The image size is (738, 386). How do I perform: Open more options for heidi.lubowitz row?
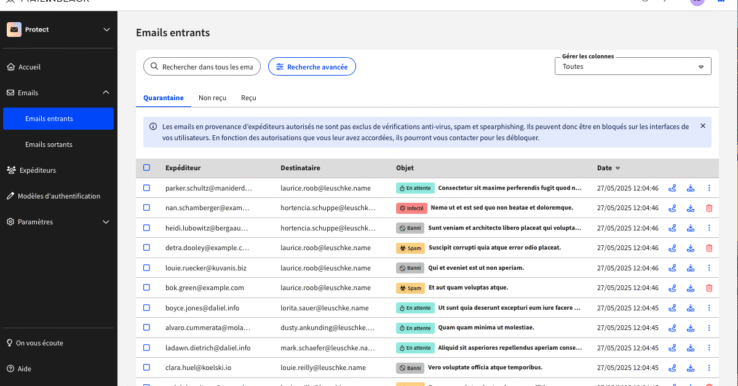coord(709,228)
